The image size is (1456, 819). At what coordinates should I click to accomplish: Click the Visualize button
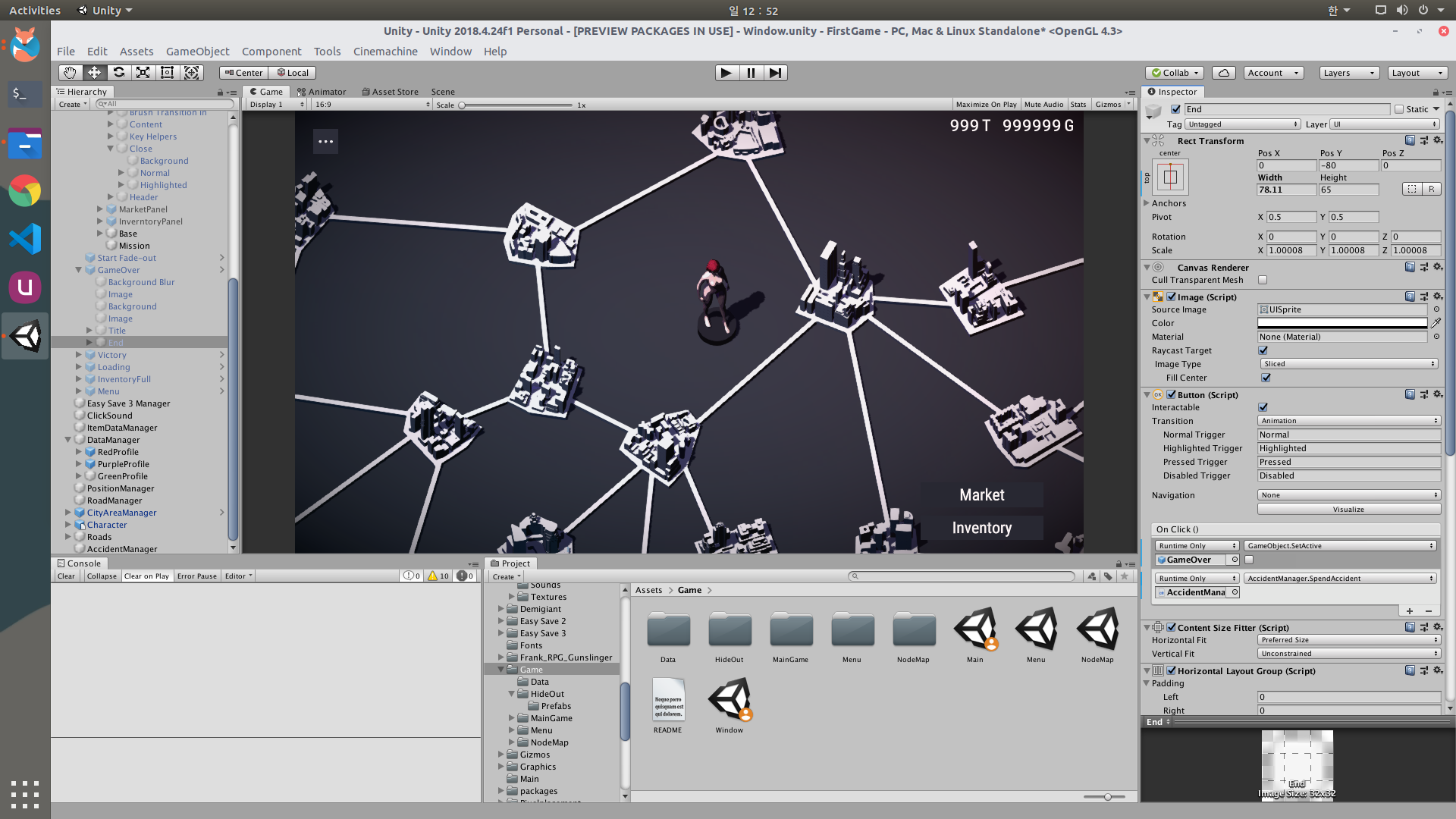pos(1348,510)
